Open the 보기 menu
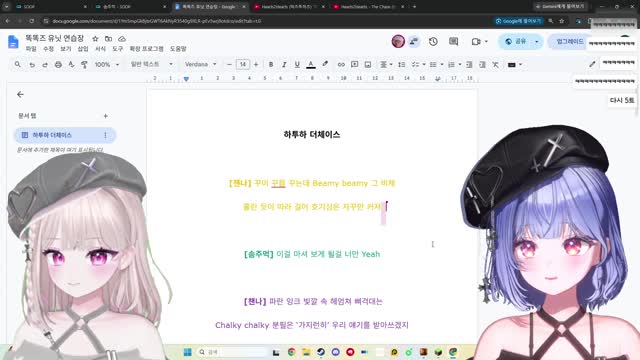 [x=66, y=49]
